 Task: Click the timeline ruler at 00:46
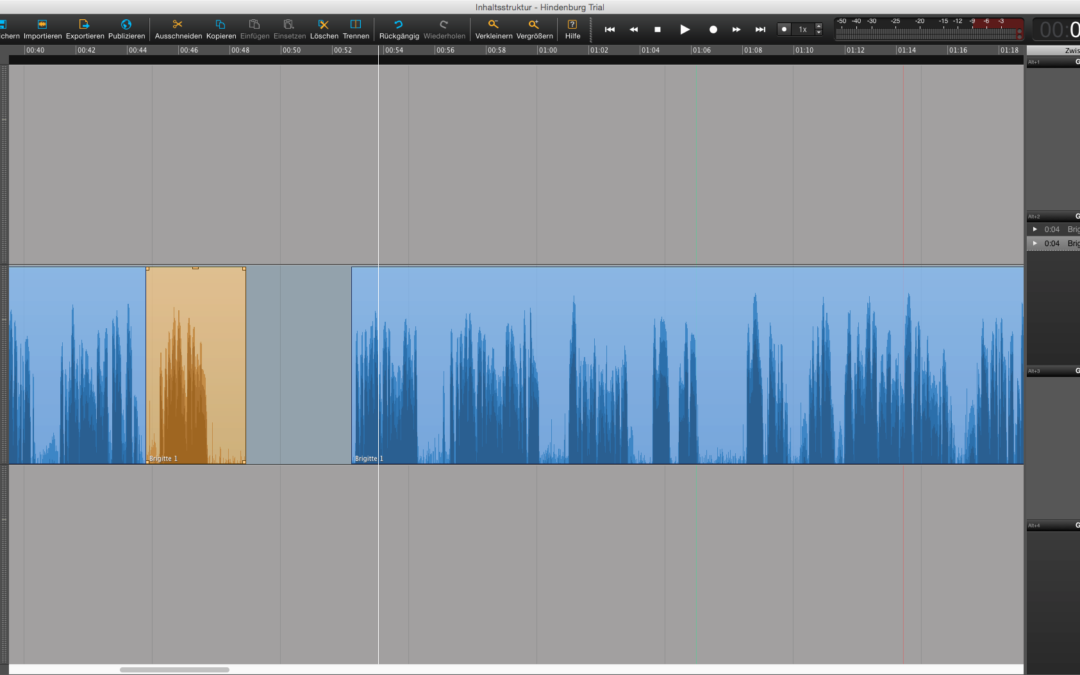pos(188,50)
